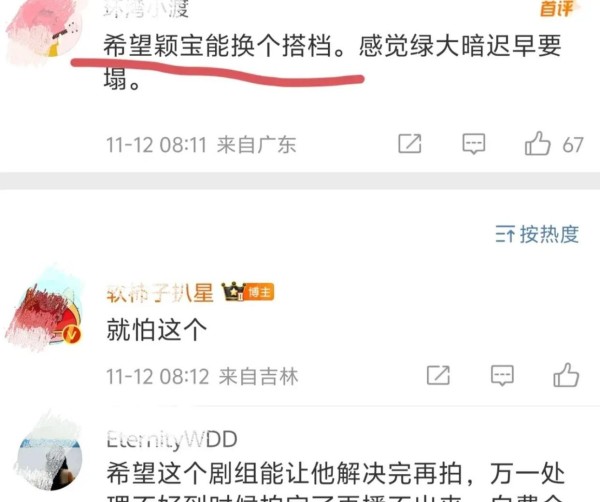Open the 按热度 sort dropdown
The width and height of the screenshot is (600, 502).
(x=537, y=234)
